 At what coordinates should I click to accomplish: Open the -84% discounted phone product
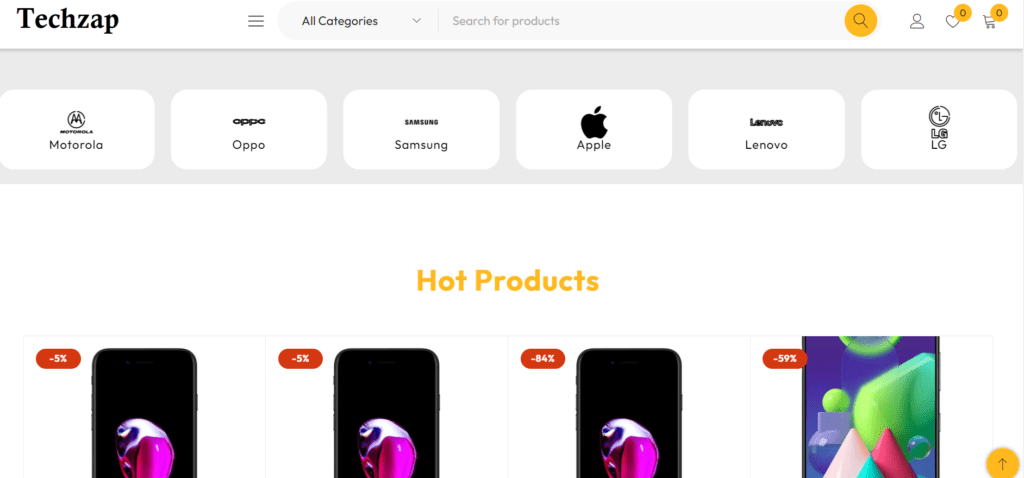629,407
